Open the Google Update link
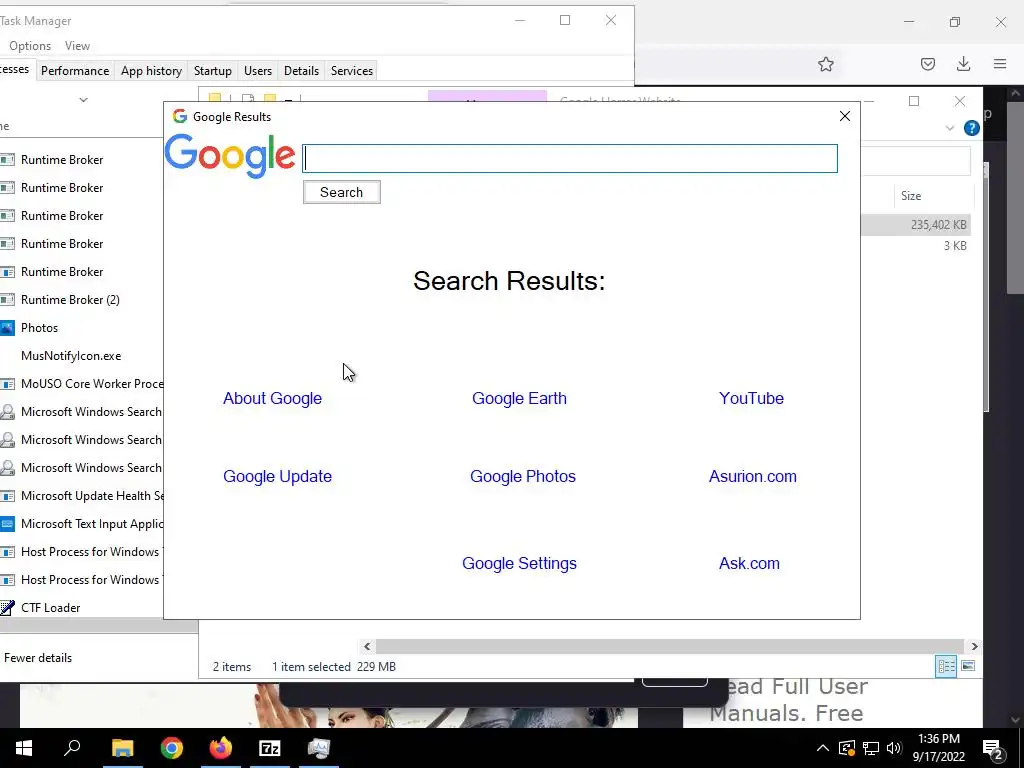This screenshot has height=768, width=1024. [278, 477]
